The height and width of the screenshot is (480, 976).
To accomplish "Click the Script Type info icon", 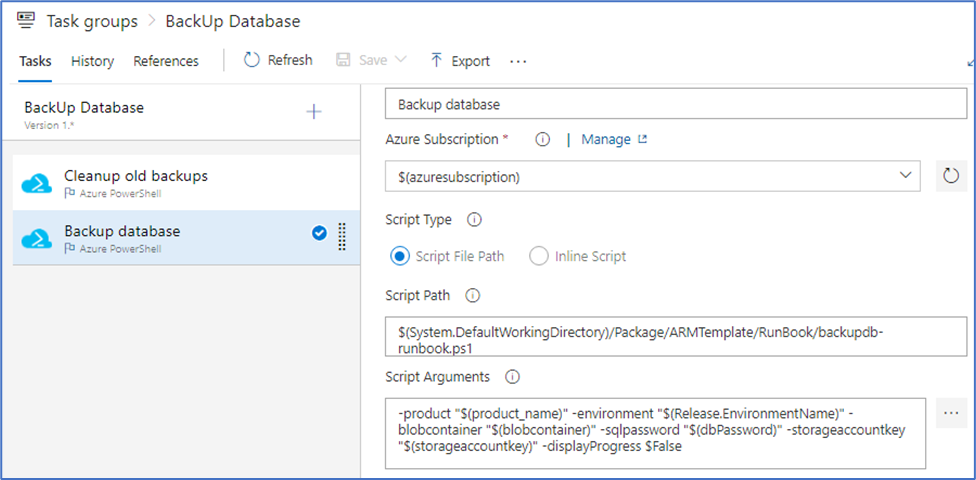I will (x=474, y=219).
